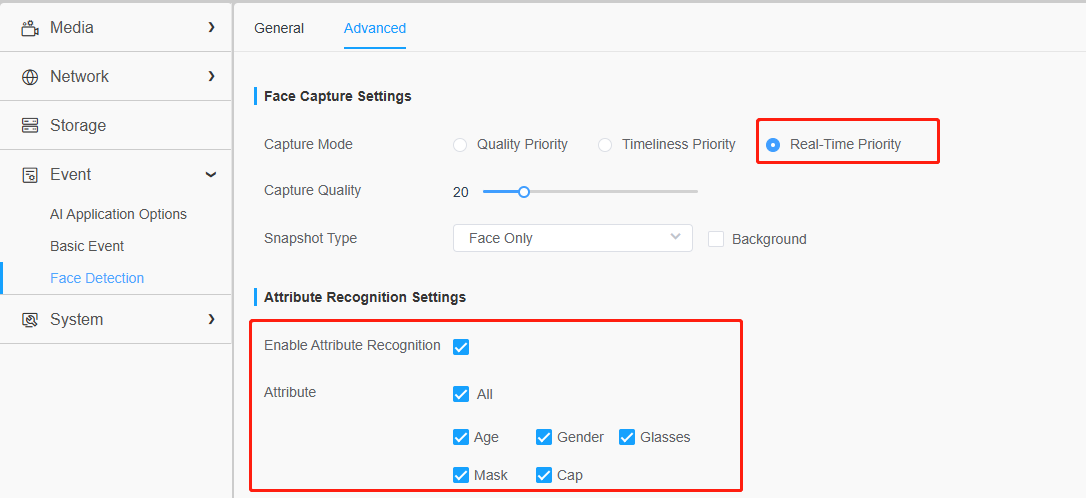Click the System monitor icon
1086x498 pixels.
pyautogui.click(x=30, y=319)
